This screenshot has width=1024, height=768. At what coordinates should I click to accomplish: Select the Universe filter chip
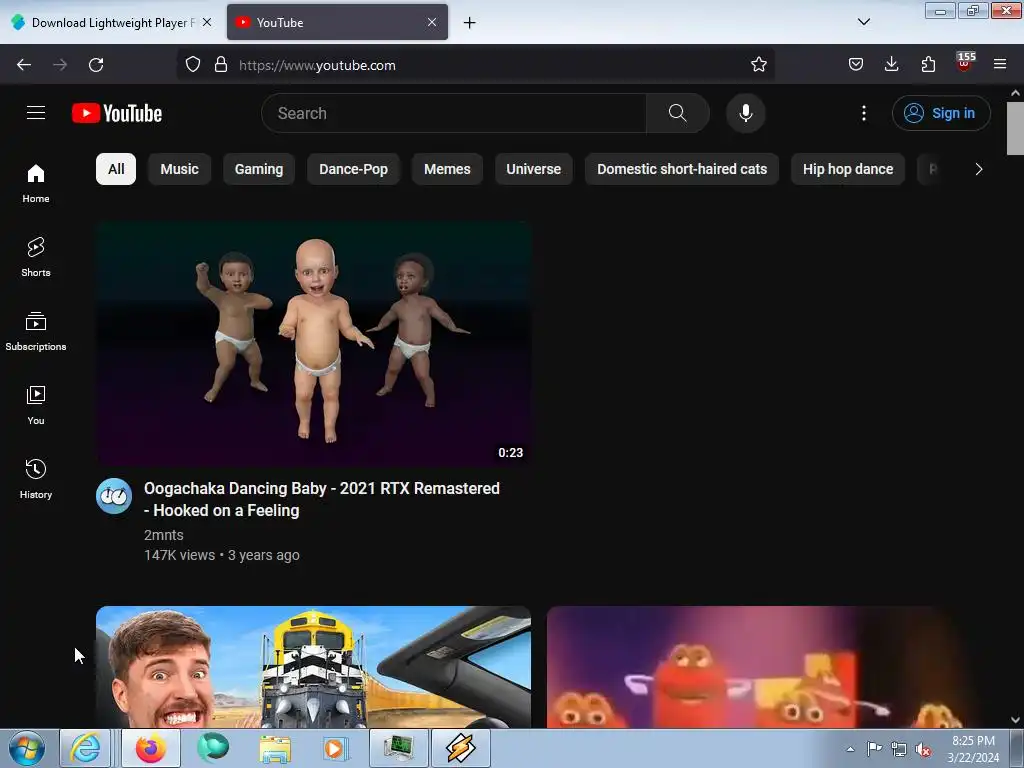pyautogui.click(x=534, y=169)
